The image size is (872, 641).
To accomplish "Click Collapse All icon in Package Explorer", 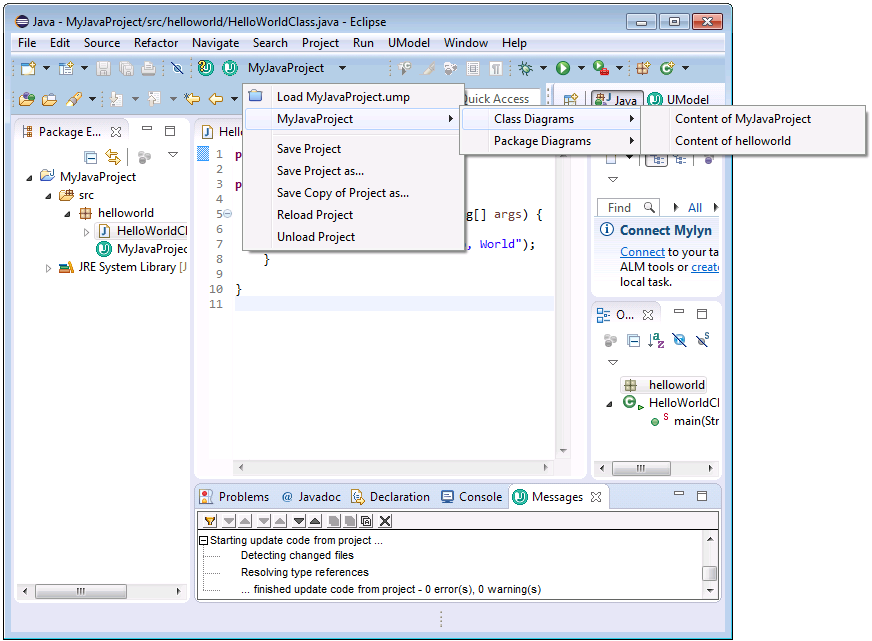I will click(x=91, y=157).
